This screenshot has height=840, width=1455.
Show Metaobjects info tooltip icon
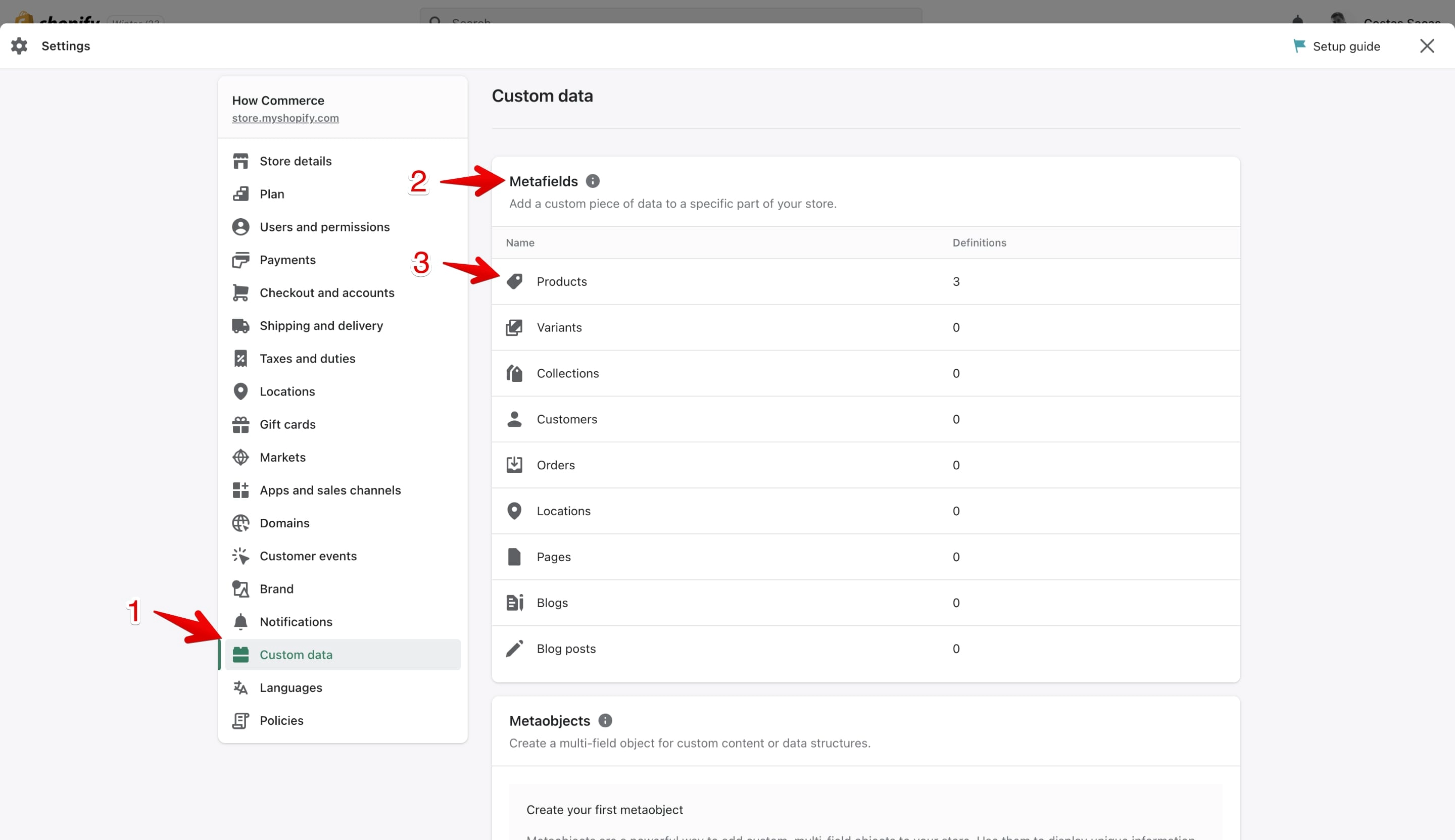click(x=605, y=721)
